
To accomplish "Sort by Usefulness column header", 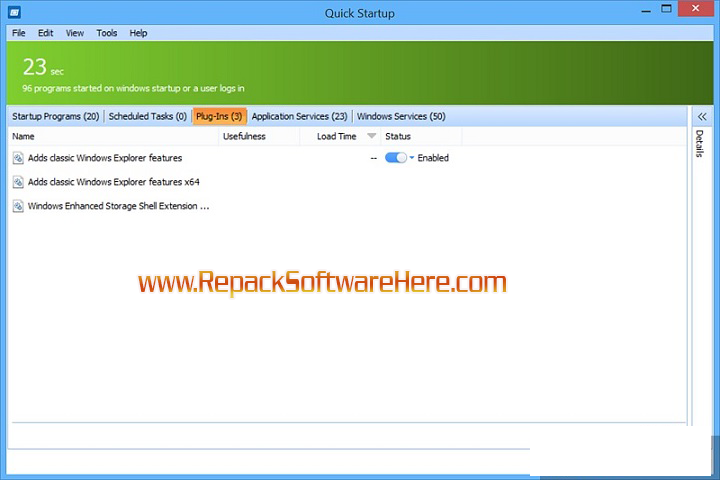I will (259, 136).
